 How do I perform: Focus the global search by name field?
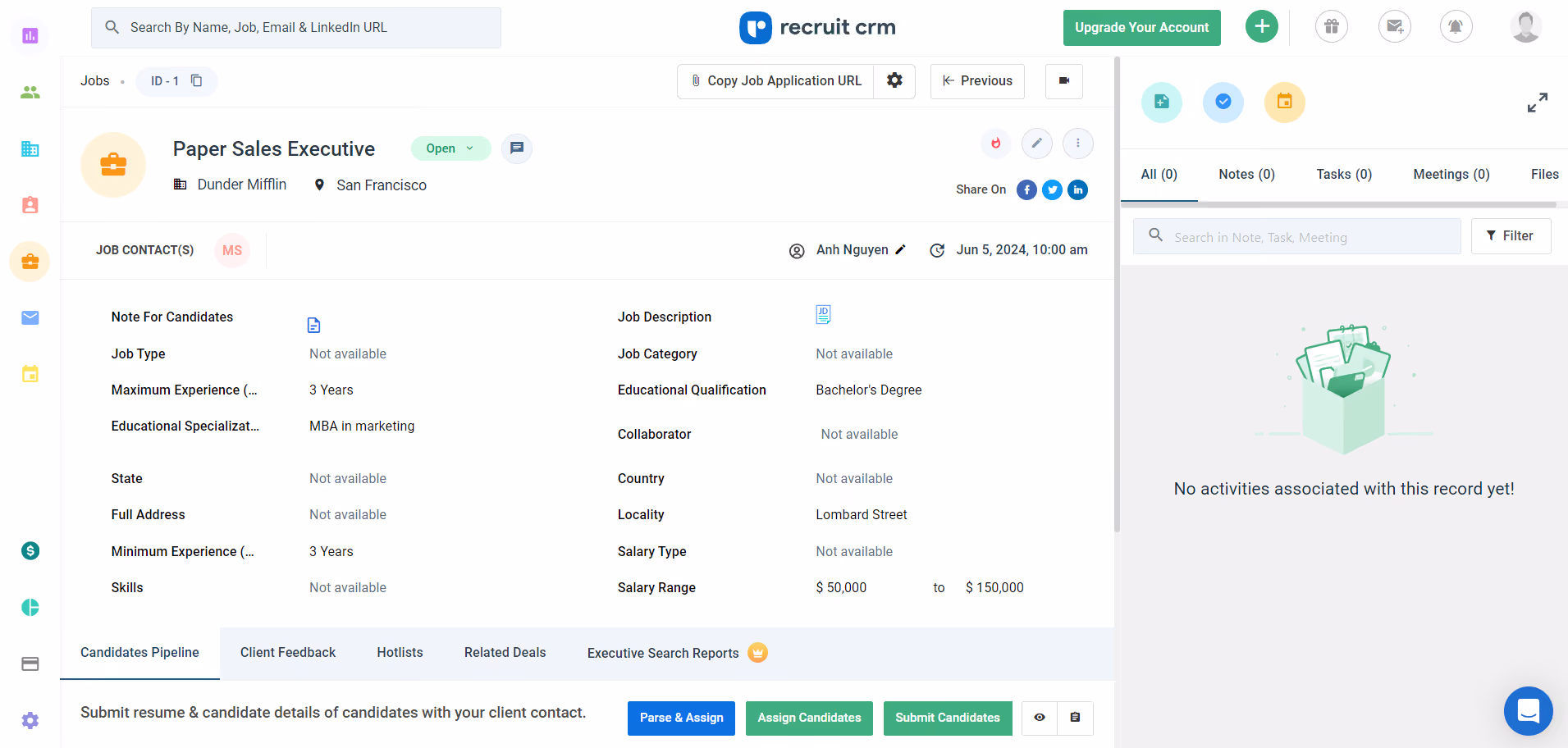tap(296, 28)
